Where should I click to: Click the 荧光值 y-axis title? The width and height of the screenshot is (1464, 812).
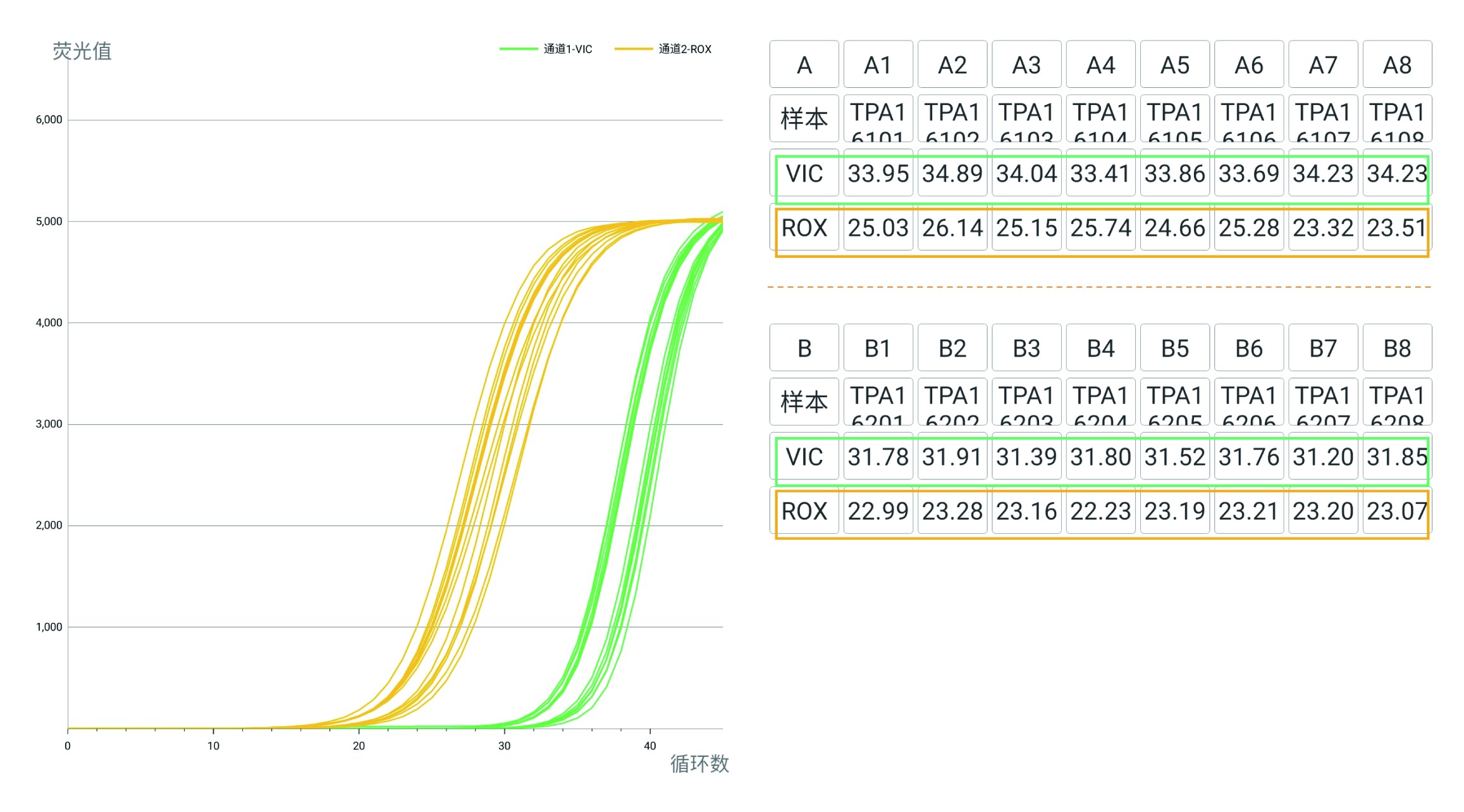coord(82,51)
